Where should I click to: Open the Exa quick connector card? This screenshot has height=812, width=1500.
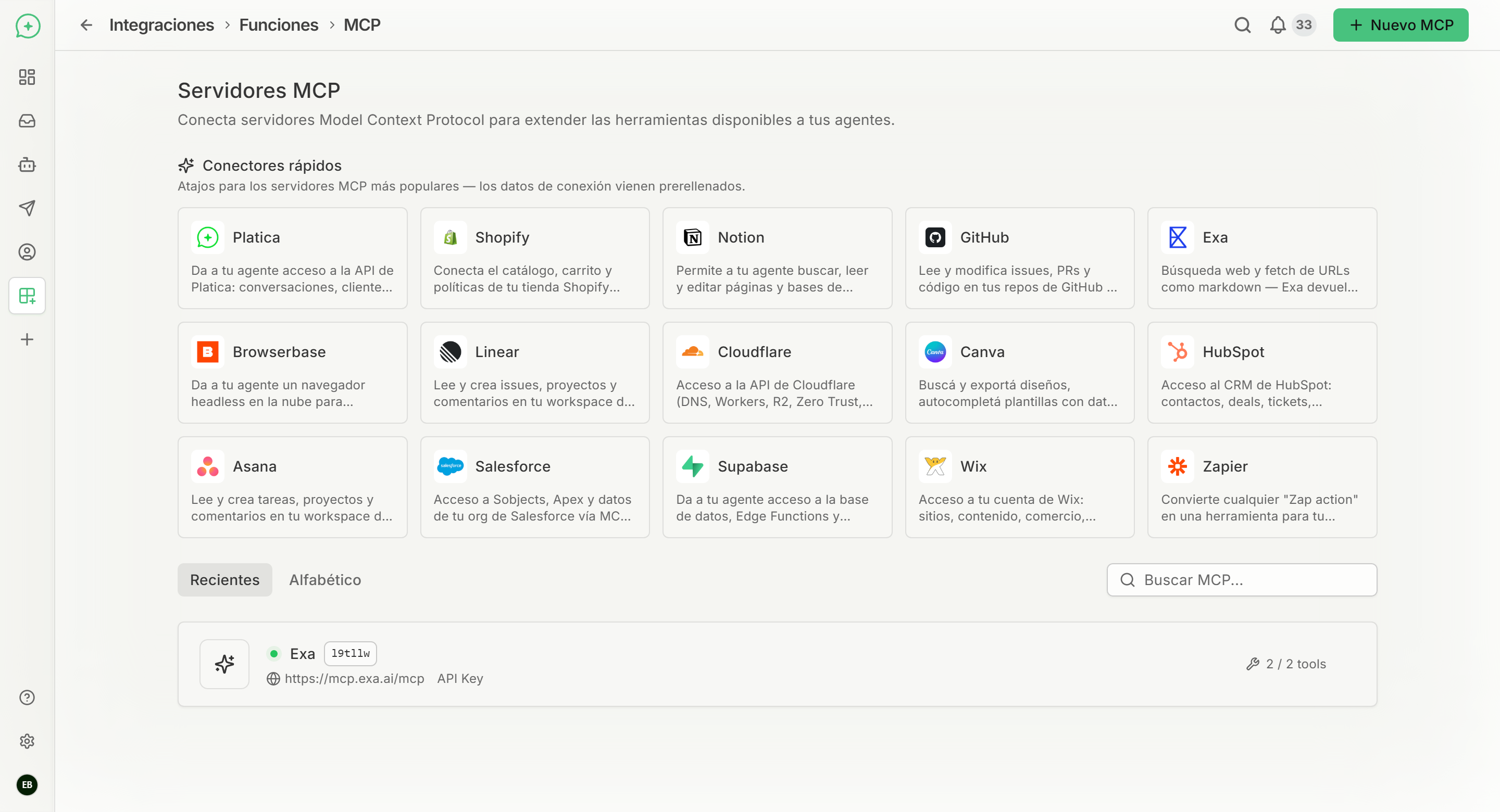click(x=1262, y=259)
